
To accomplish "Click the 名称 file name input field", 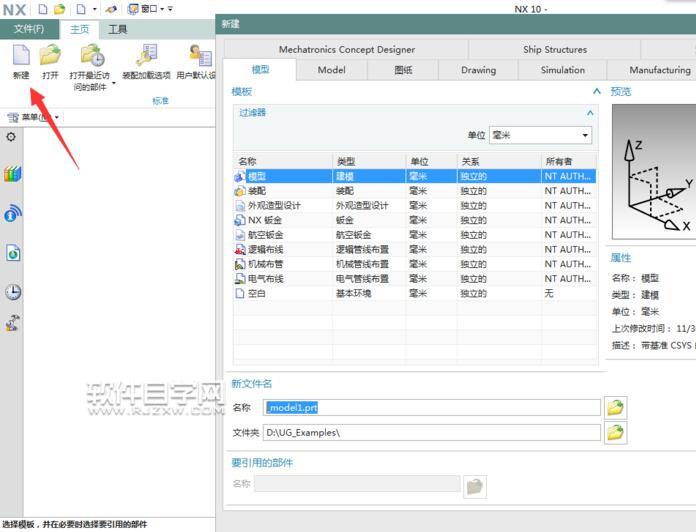I will point(431,407).
